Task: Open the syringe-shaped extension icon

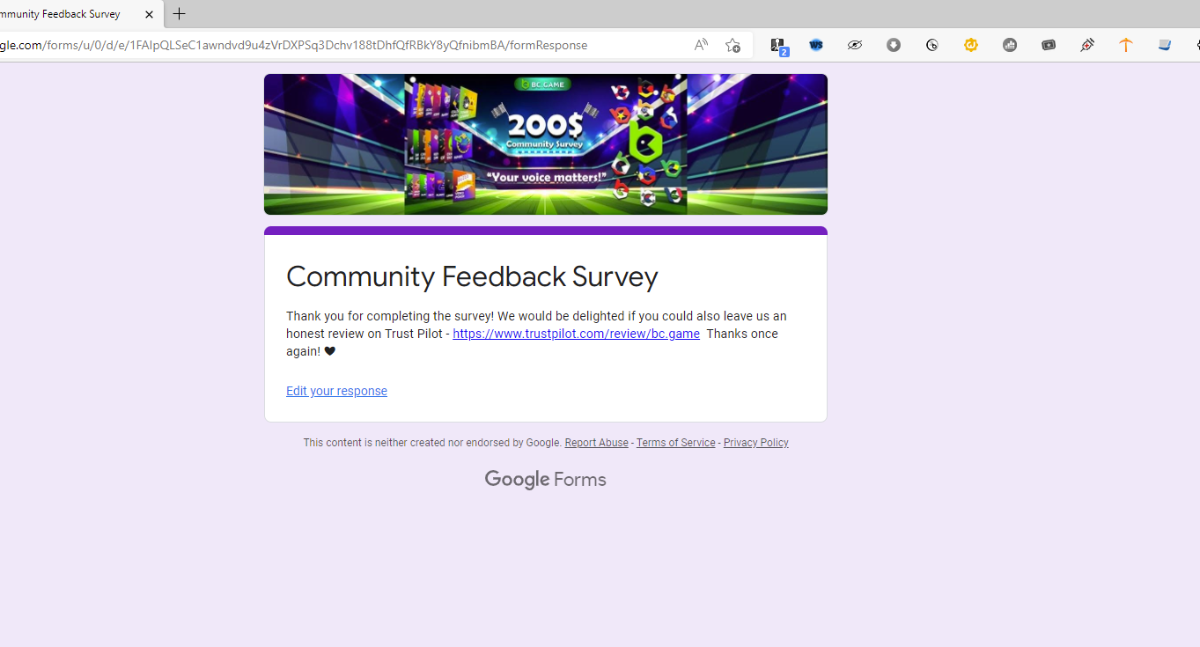Action: click(x=1087, y=45)
